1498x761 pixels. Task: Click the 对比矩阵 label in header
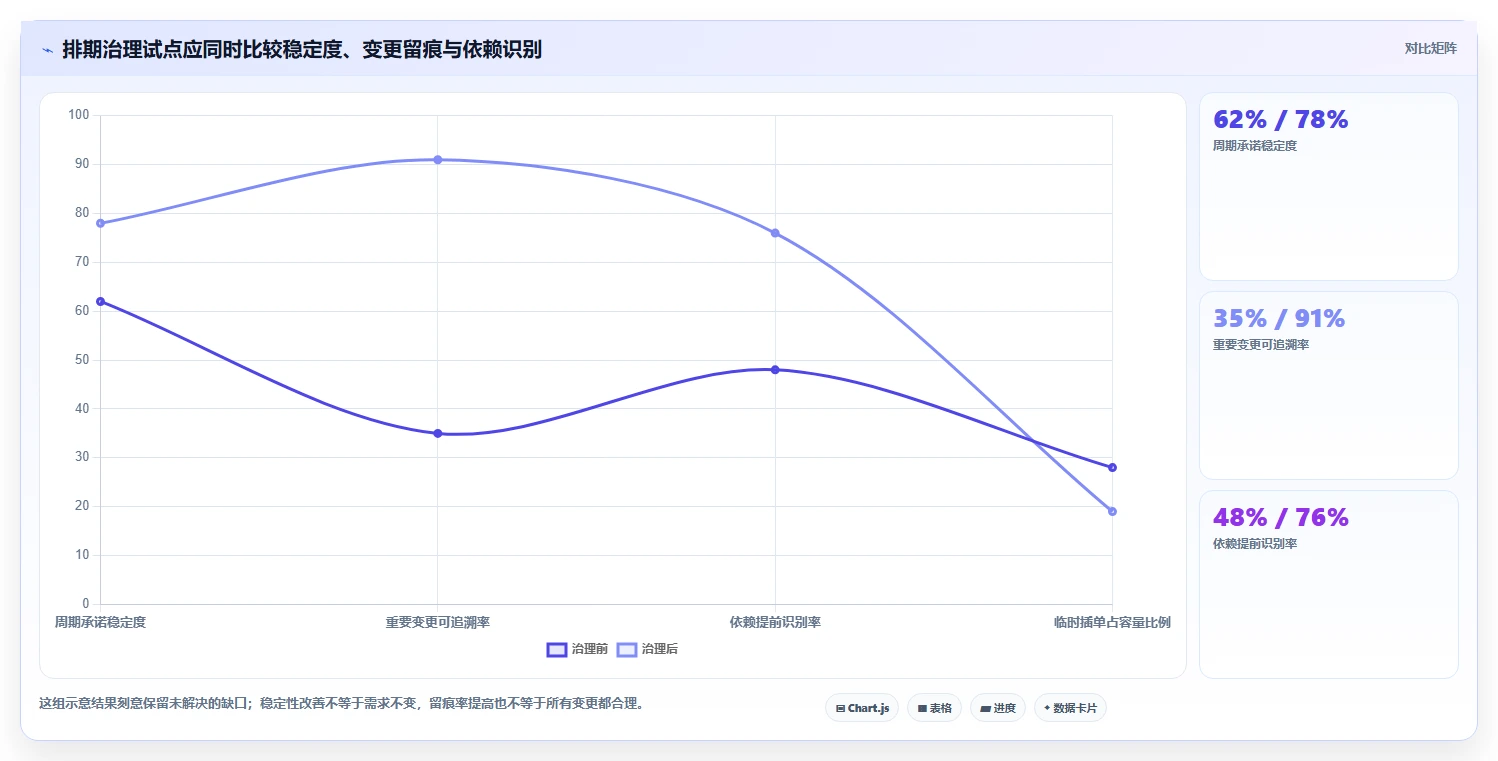pyautogui.click(x=1430, y=48)
